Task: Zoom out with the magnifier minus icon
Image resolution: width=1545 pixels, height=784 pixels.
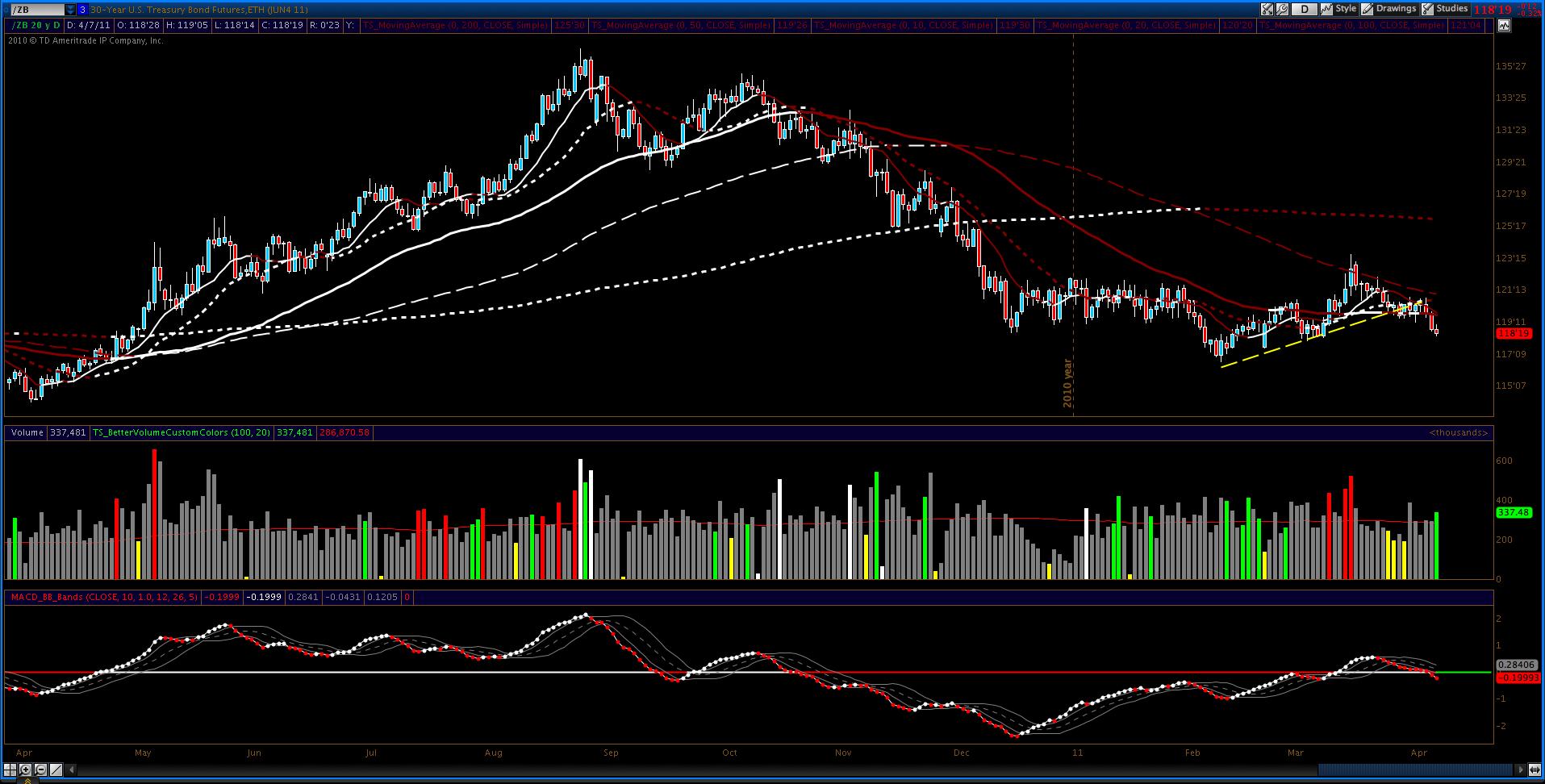Action: (x=40, y=769)
